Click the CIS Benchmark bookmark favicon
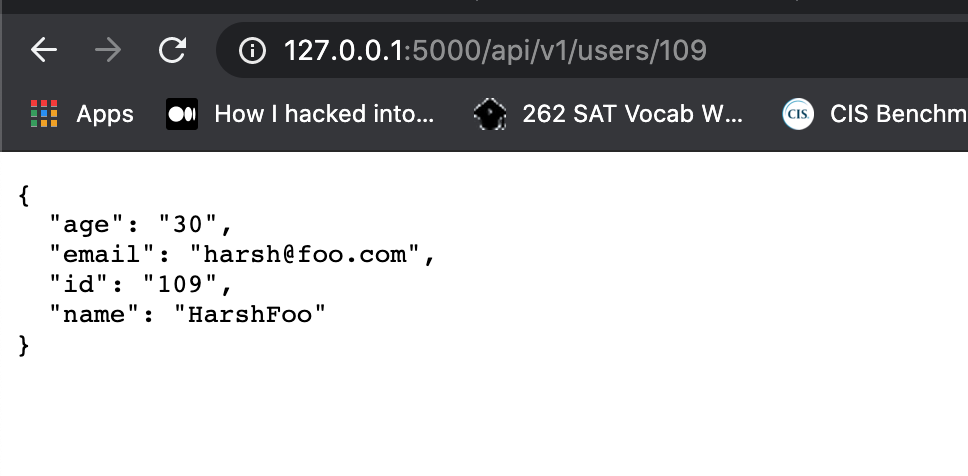 pos(798,114)
